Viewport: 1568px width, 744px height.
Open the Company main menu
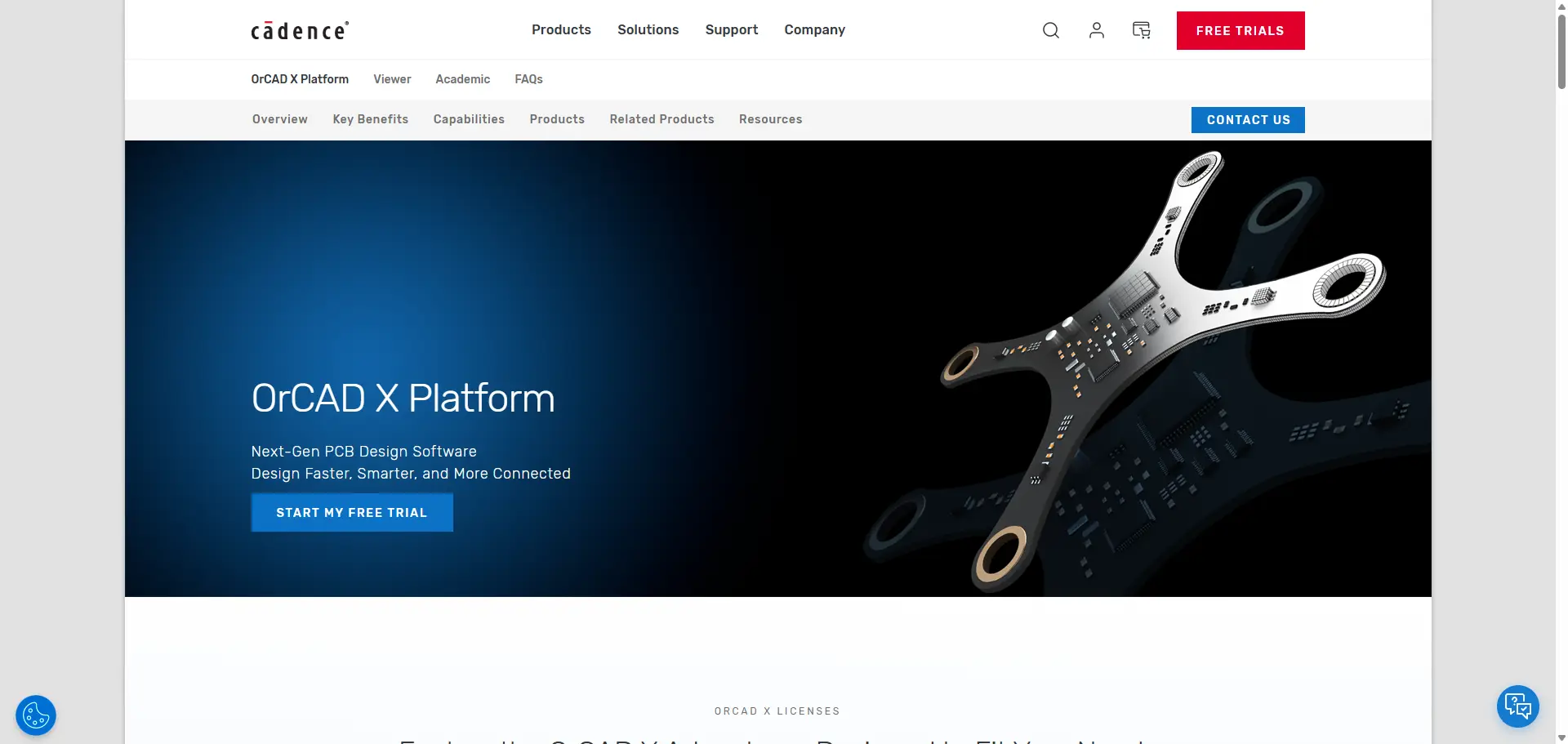[x=814, y=29]
